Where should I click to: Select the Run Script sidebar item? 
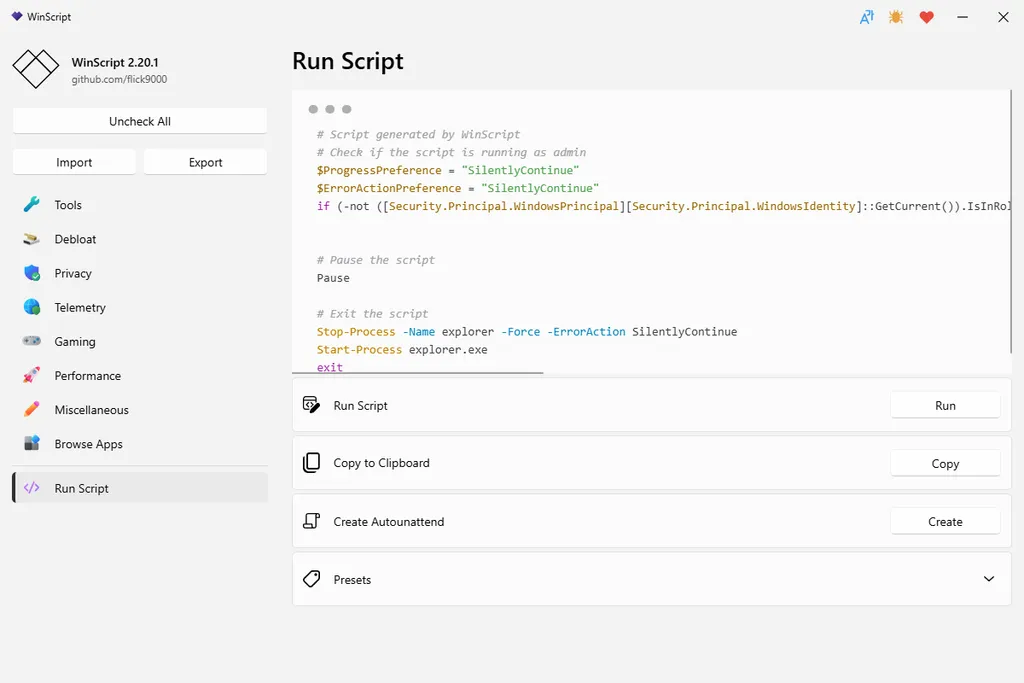pyautogui.click(x=140, y=488)
